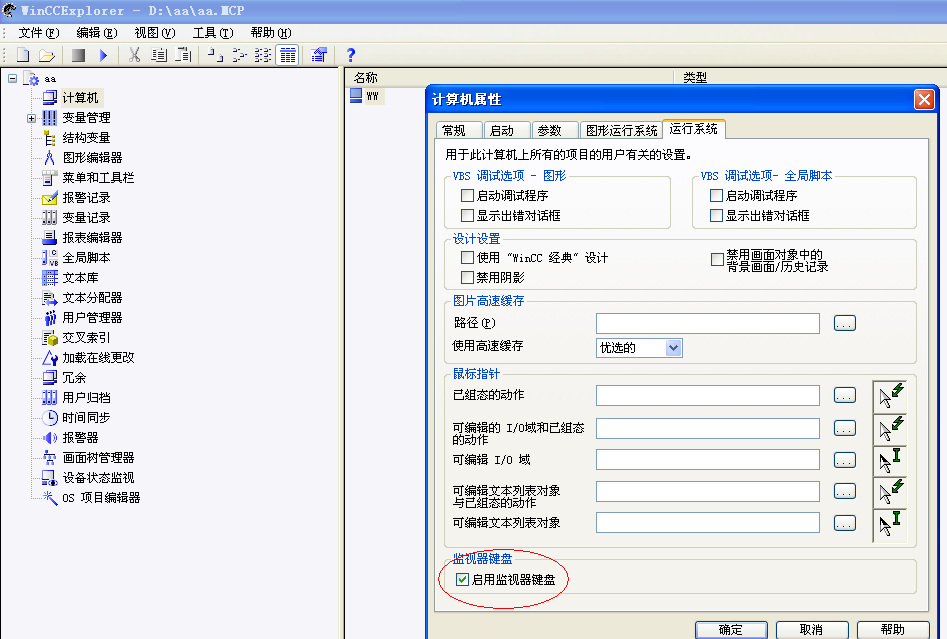The height and width of the screenshot is (639, 947).
Task: Select OS 项目编辑器 tree item
Action: pyautogui.click(x=101, y=498)
